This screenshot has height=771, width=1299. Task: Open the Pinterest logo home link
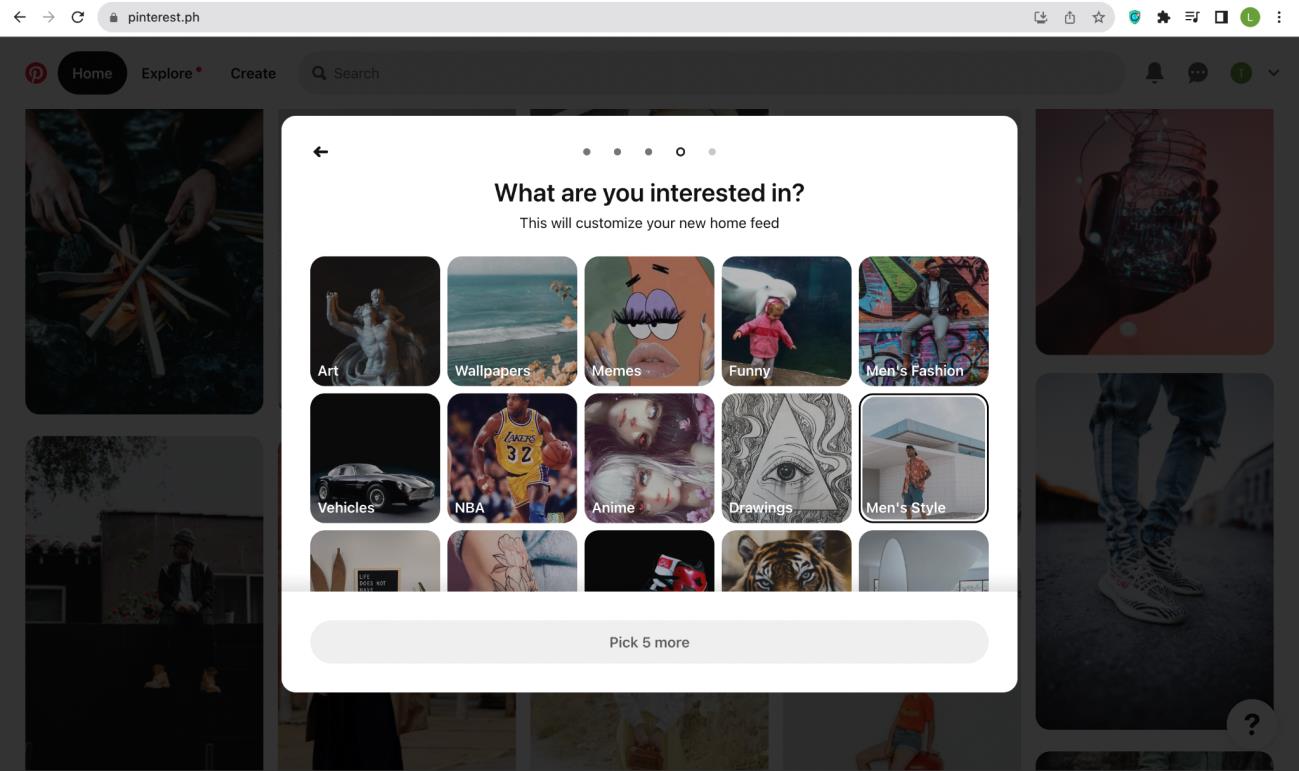pyautogui.click(x=36, y=73)
